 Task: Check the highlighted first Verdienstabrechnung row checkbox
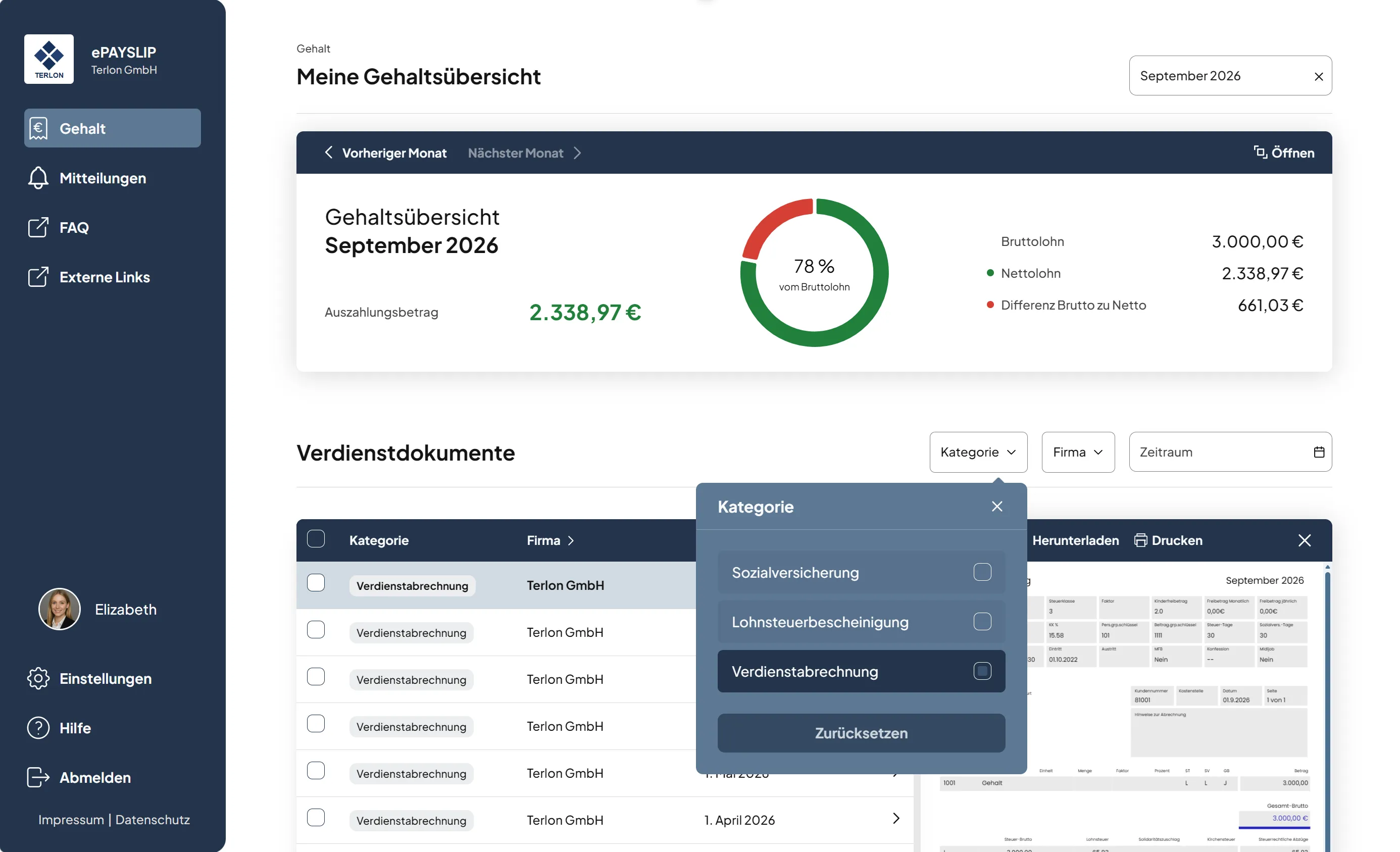tap(316, 583)
